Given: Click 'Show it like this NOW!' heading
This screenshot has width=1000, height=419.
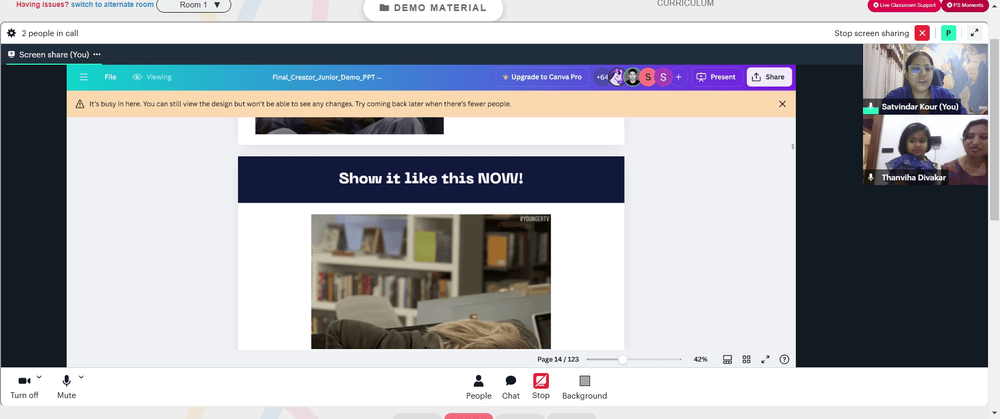Looking at the screenshot, I should (x=431, y=178).
